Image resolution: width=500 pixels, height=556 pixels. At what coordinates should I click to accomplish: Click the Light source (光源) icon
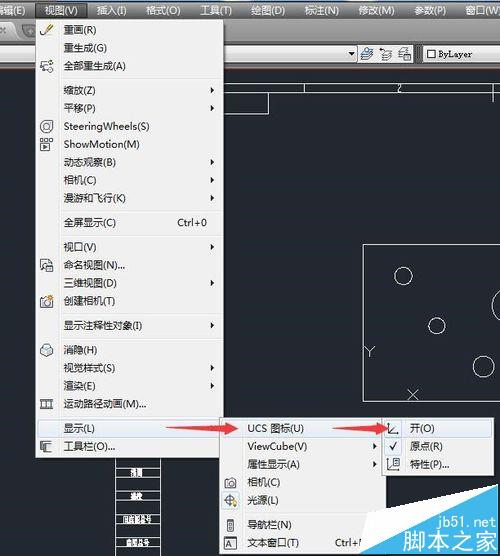click(230, 500)
